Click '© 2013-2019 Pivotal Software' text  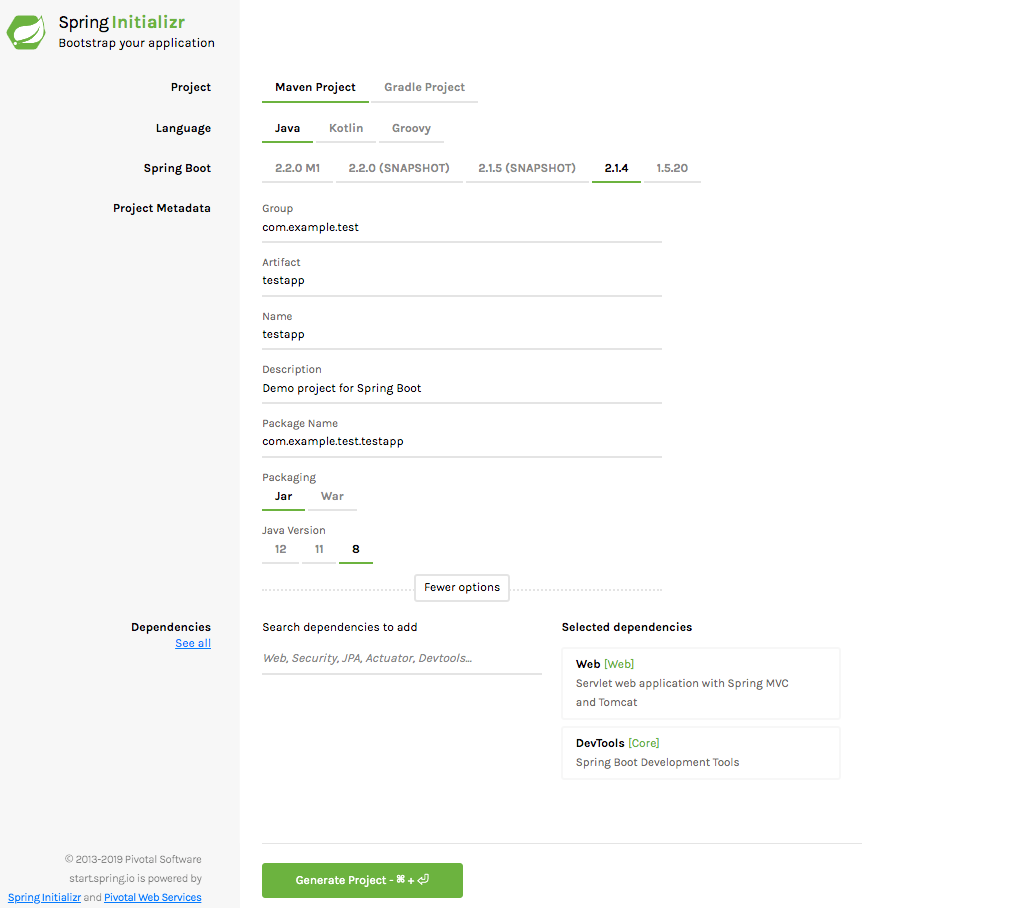[x=133, y=859]
